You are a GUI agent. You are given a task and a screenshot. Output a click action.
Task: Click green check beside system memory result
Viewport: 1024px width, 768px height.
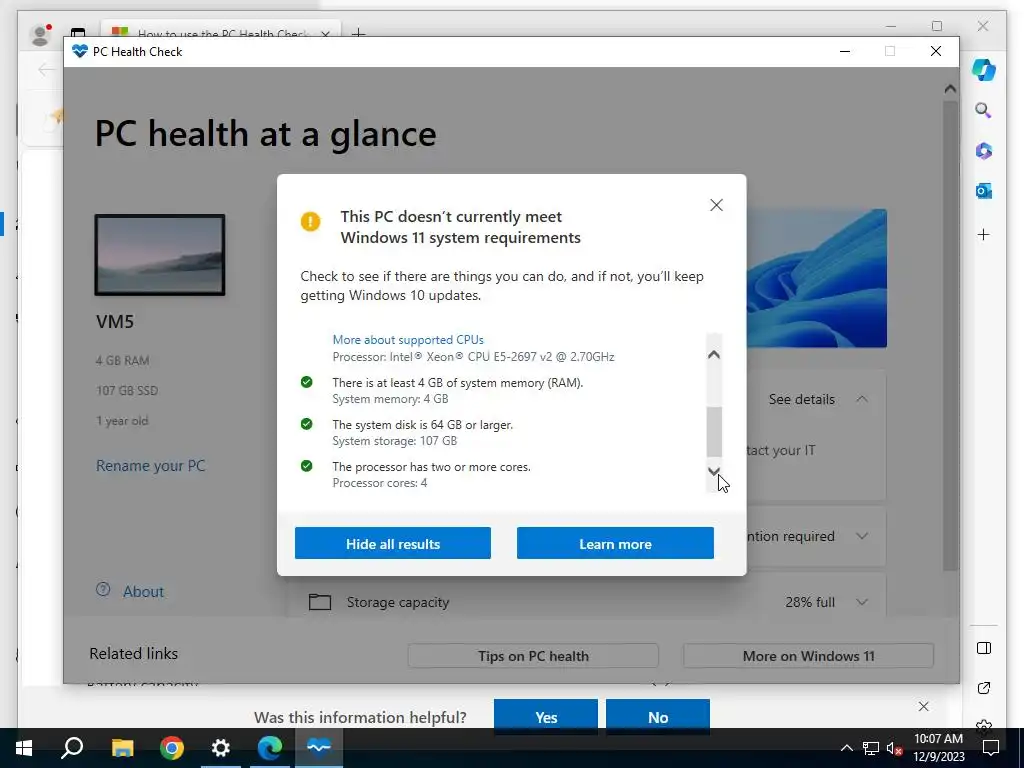[306, 382]
